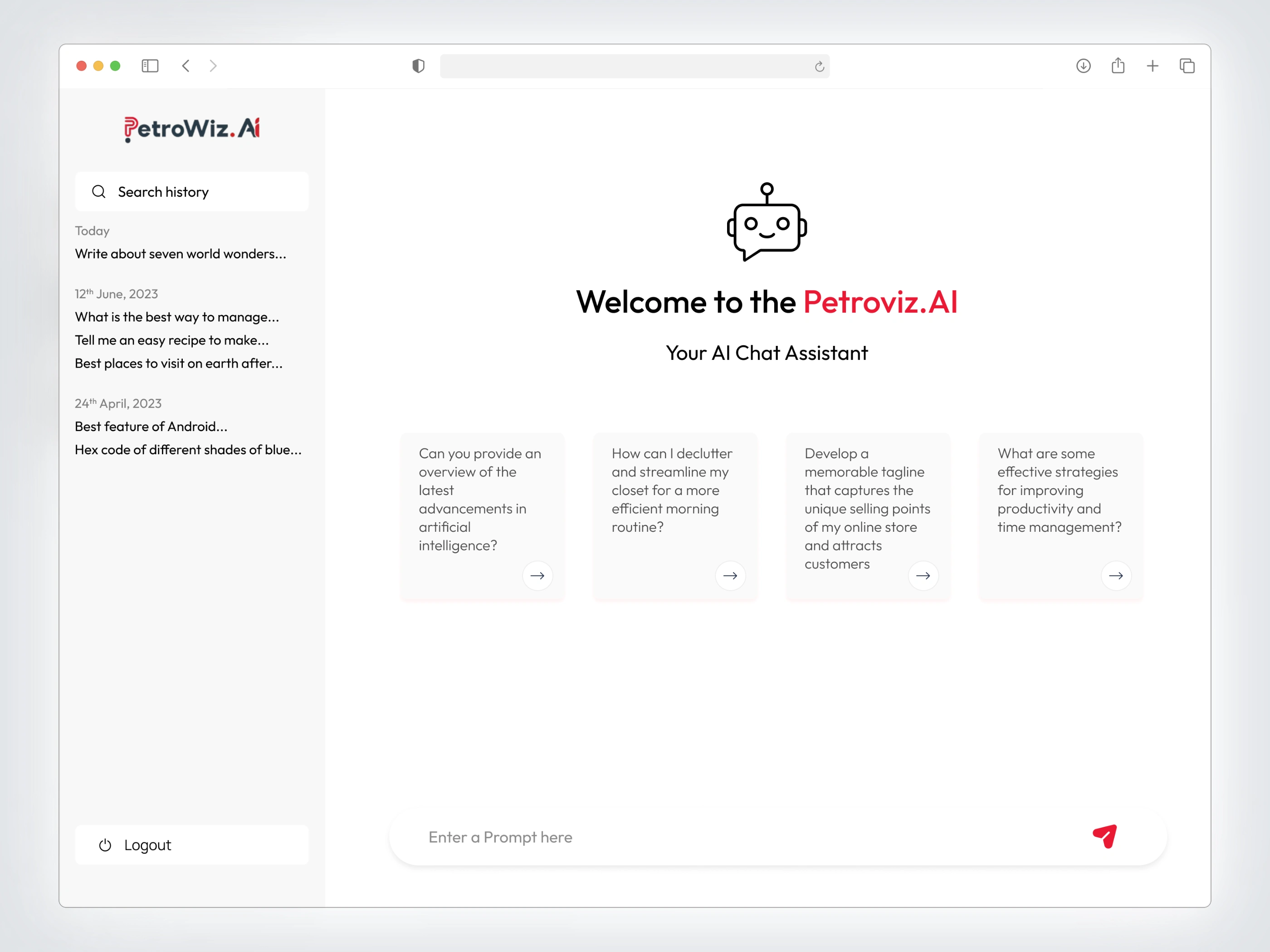Click the search magnifier icon in sidebar
The height and width of the screenshot is (952, 1270).
point(99,192)
